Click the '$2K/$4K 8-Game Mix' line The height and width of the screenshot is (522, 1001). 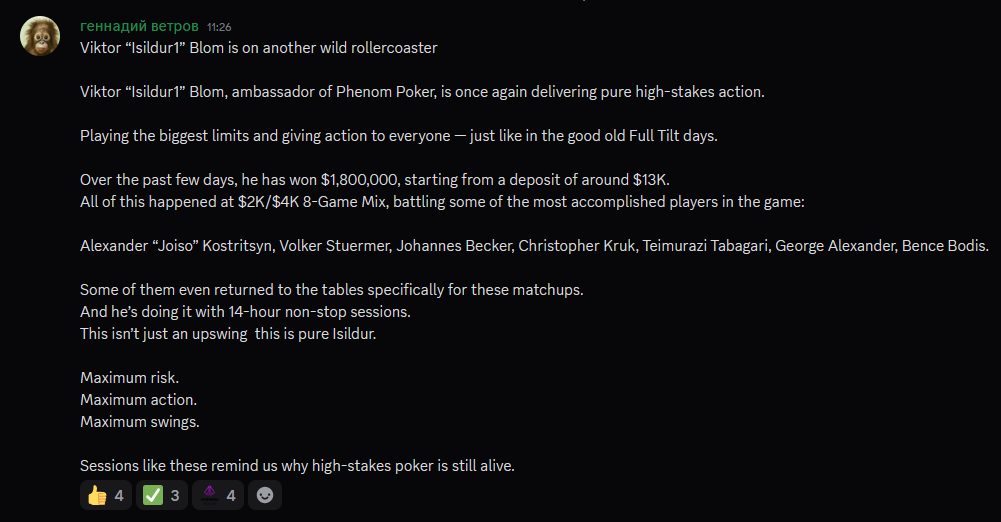pyautogui.click(x=441, y=202)
